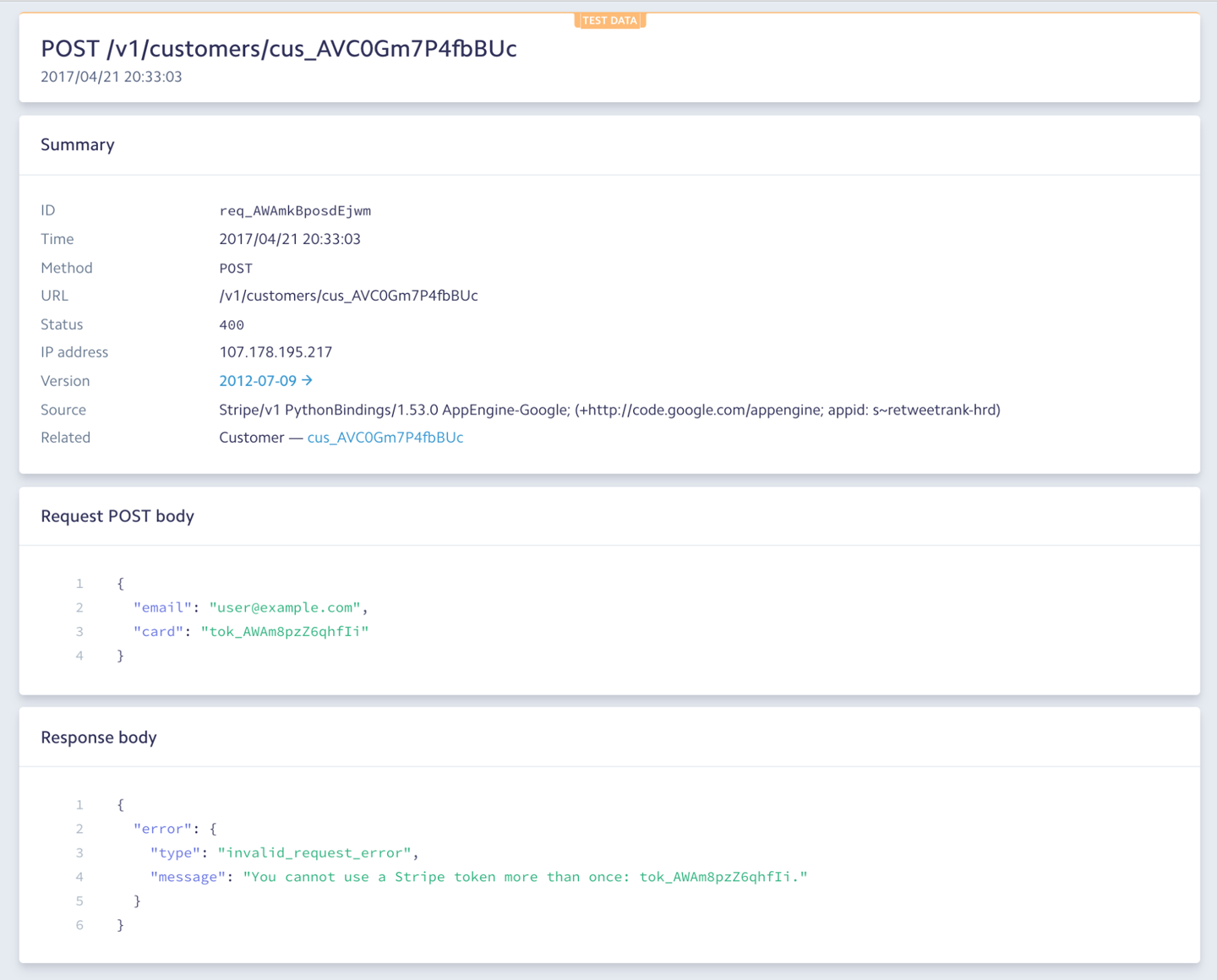Select the "invalid_request_error" value

tap(314, 853)
